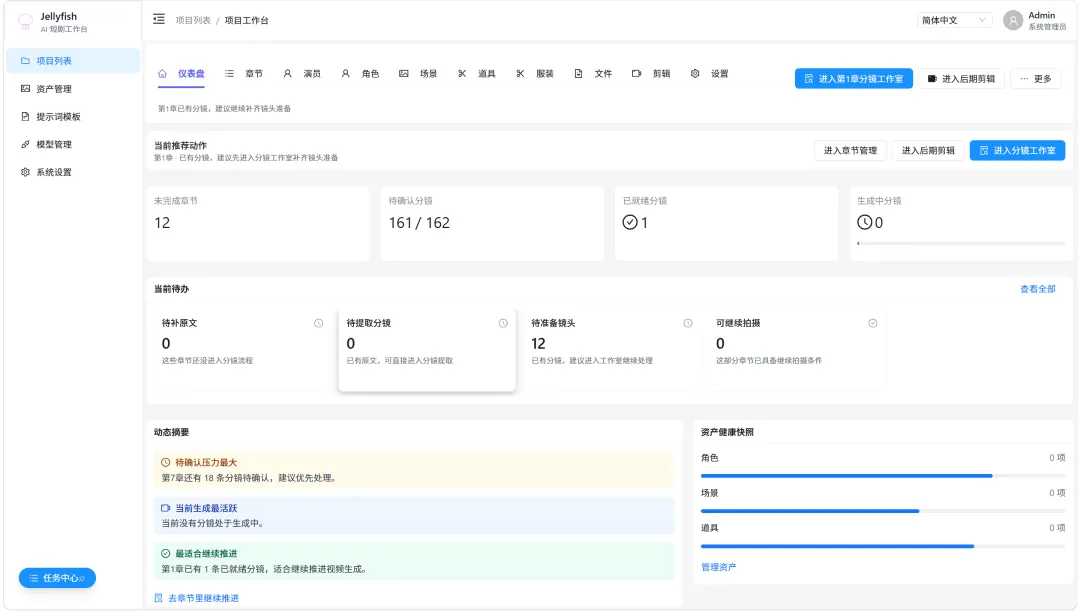Click the video icon beside 当前生成最活跃
The image size is (1080, 612).
(165, 508)
